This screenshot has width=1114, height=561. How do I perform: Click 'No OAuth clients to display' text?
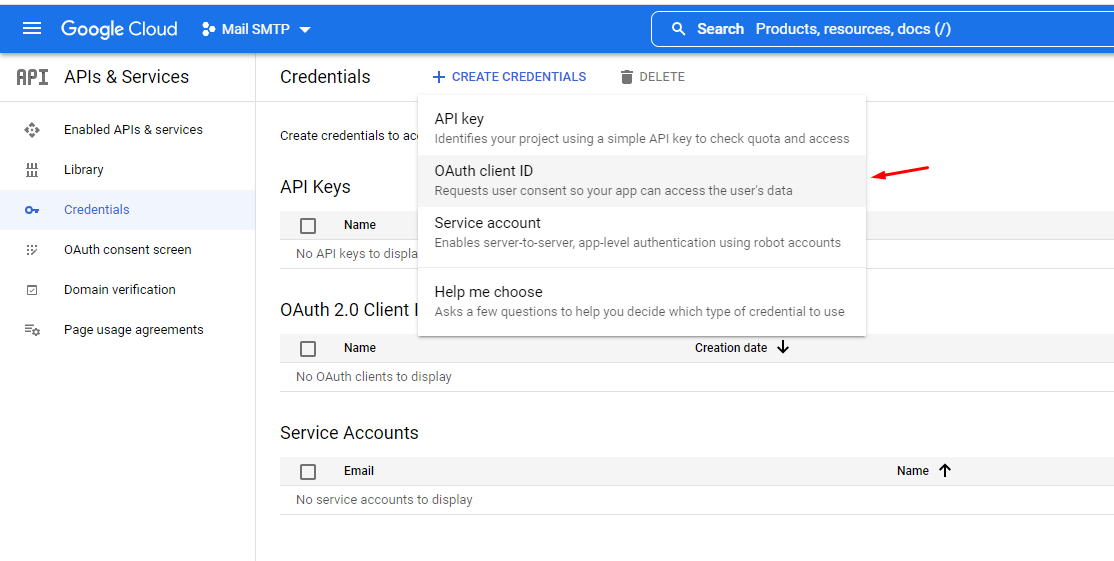tap(374, 376)
